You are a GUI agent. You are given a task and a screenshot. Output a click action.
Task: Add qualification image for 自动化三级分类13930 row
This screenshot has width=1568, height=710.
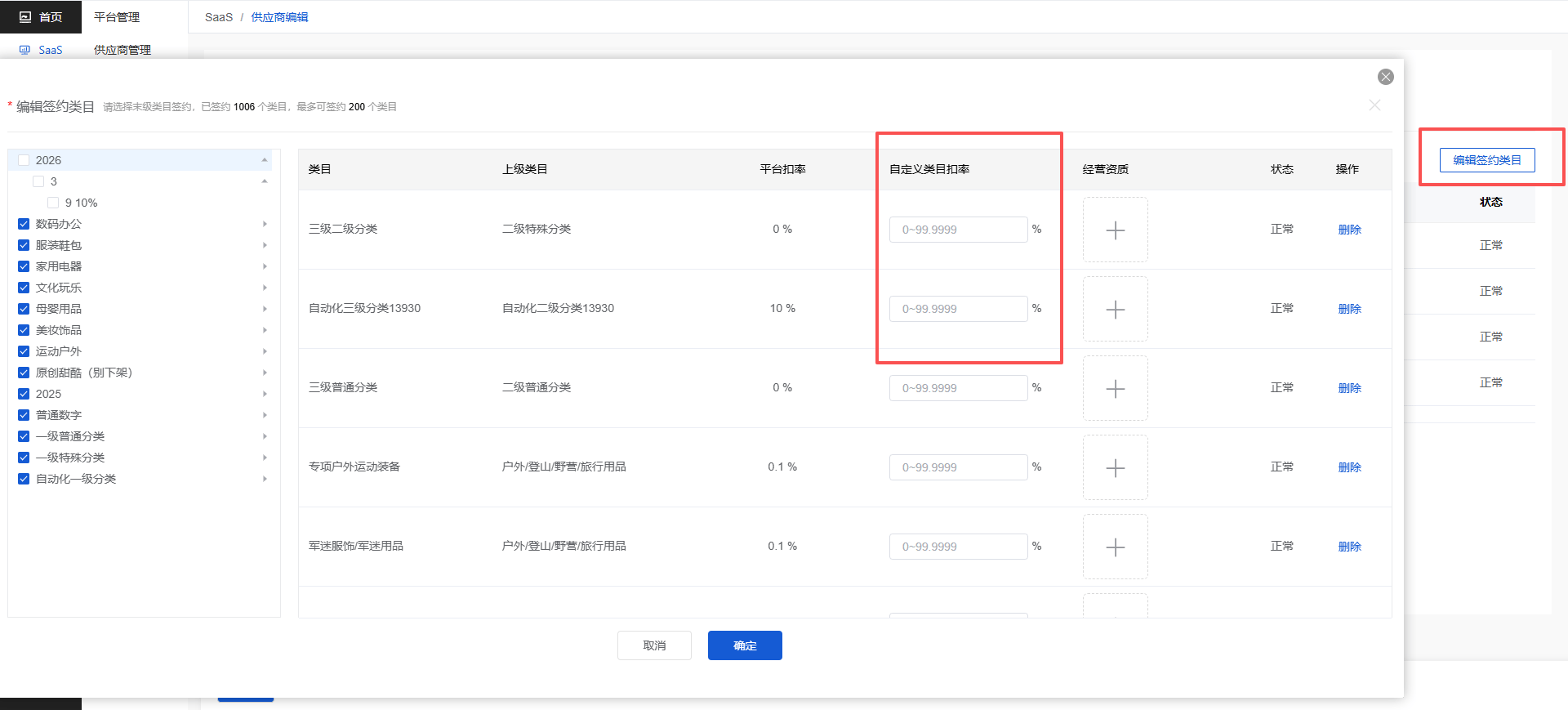(1116, 309)
